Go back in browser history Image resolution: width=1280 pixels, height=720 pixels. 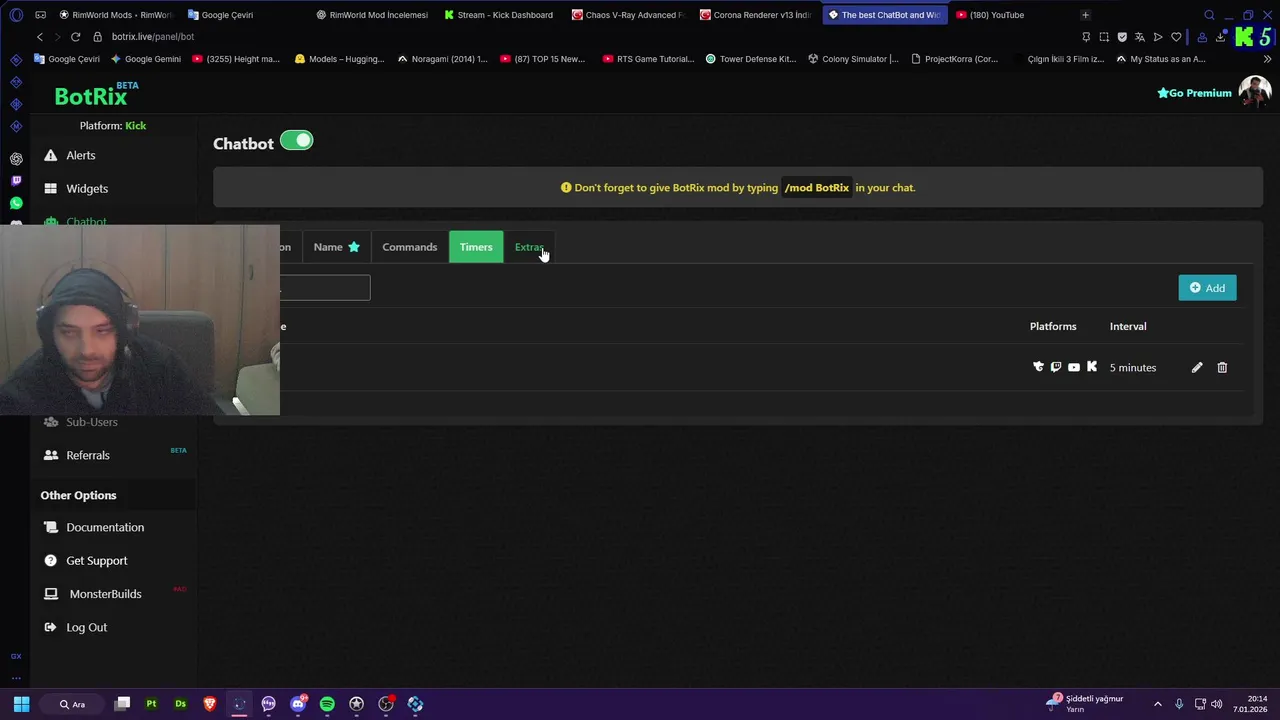tap(40, 37)
